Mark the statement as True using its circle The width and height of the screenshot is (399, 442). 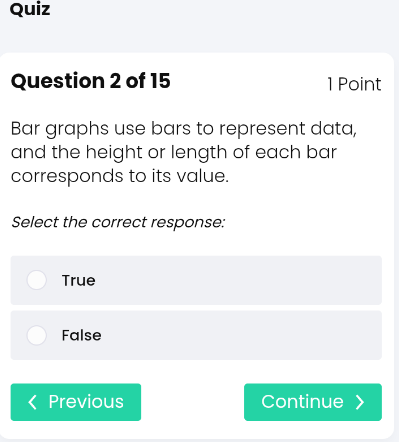pos(36,280)
